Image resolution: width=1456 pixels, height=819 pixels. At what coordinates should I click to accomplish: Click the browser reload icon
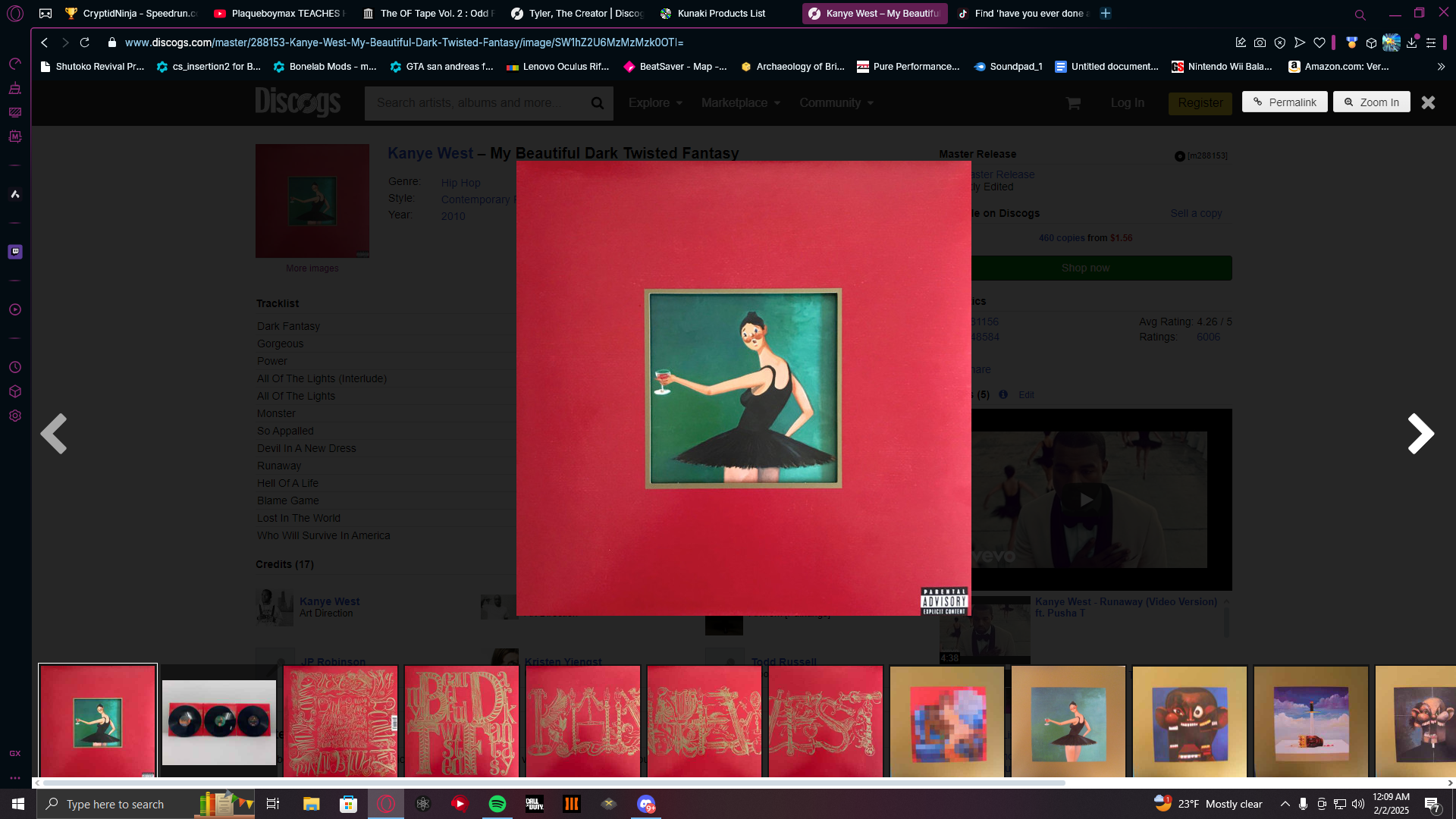pyautogui.click(x=85, y=42)
